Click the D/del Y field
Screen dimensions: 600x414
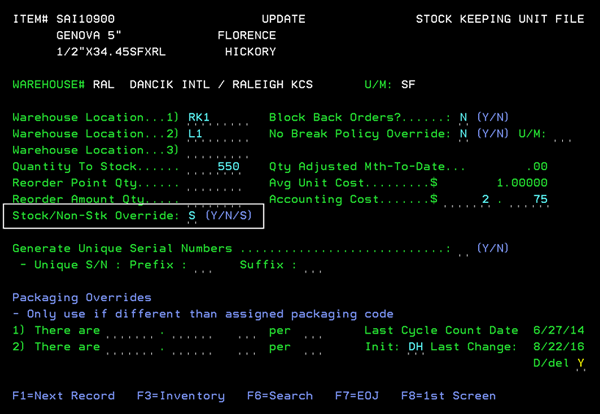[x=580, y=363]
